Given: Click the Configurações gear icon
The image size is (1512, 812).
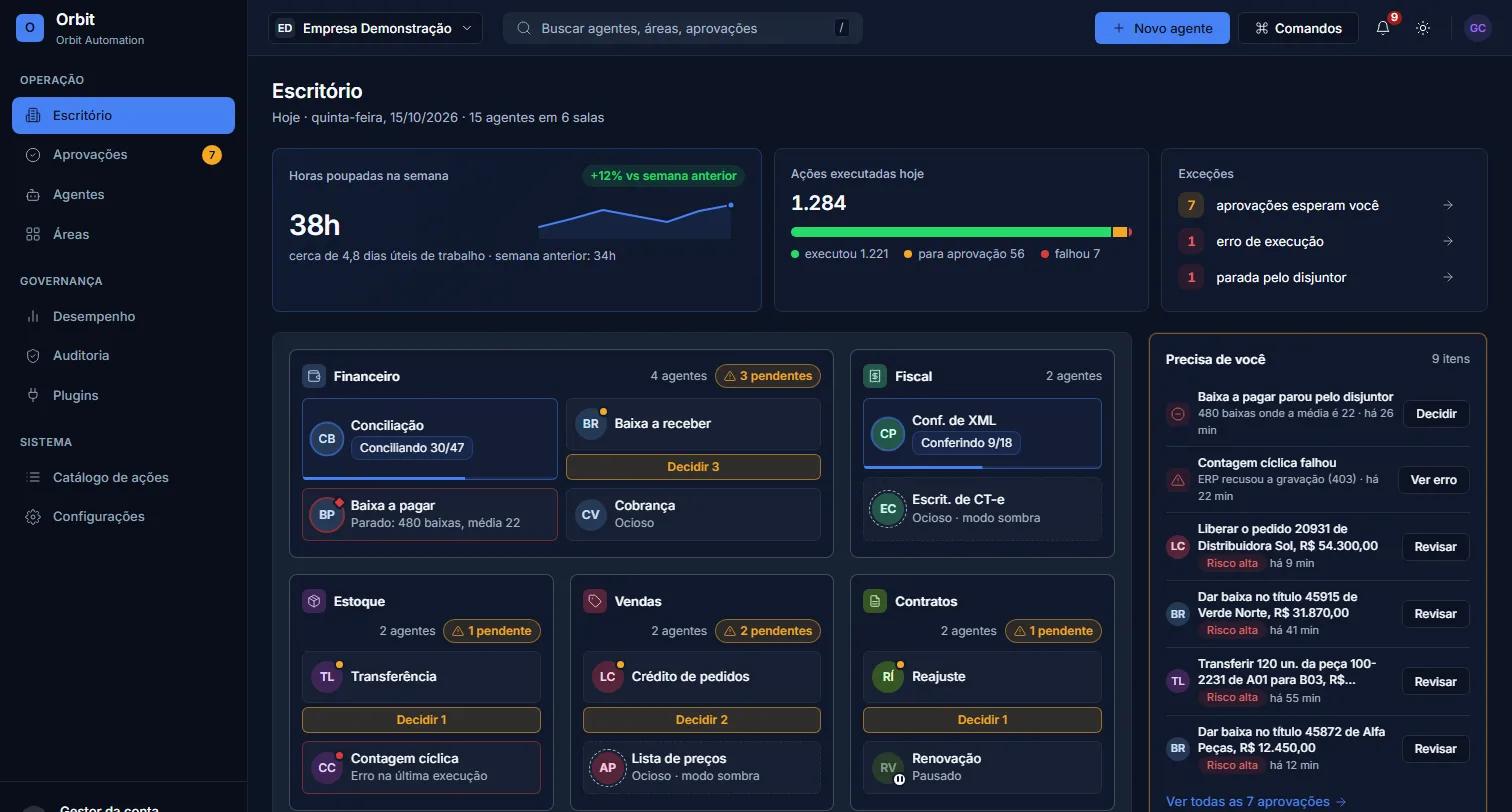Looking at the screenshot, I should (x=33, y=516).
